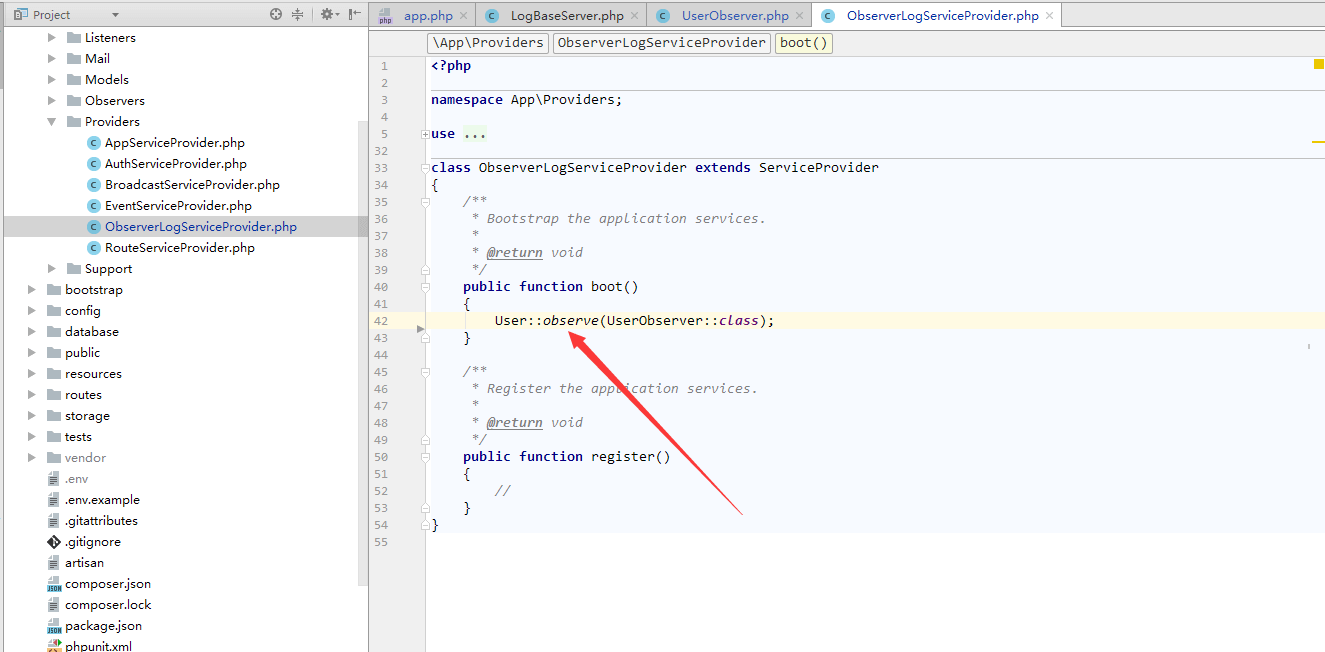Expand the Listeners folder
This screenshot has height=652, width=1325.
click(x=52, y=37)
